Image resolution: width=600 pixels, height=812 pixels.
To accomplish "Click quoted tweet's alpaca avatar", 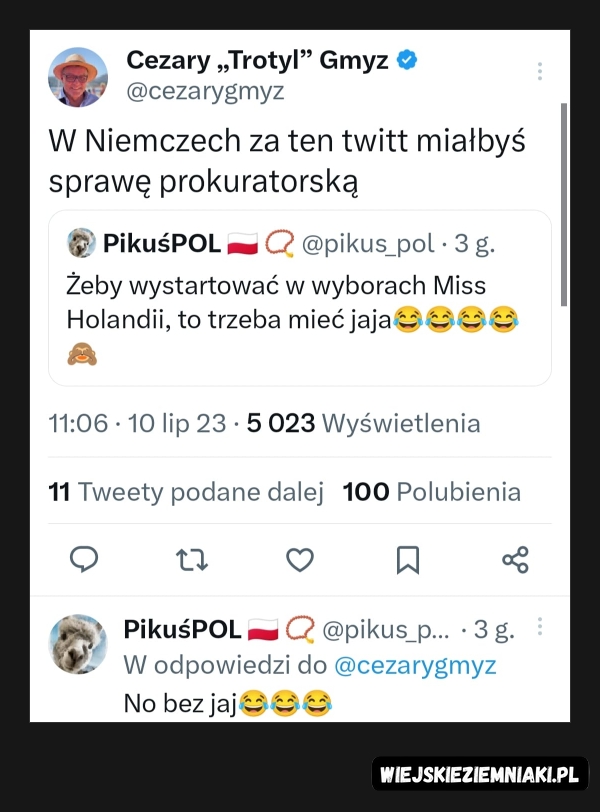I will point(82,242).
